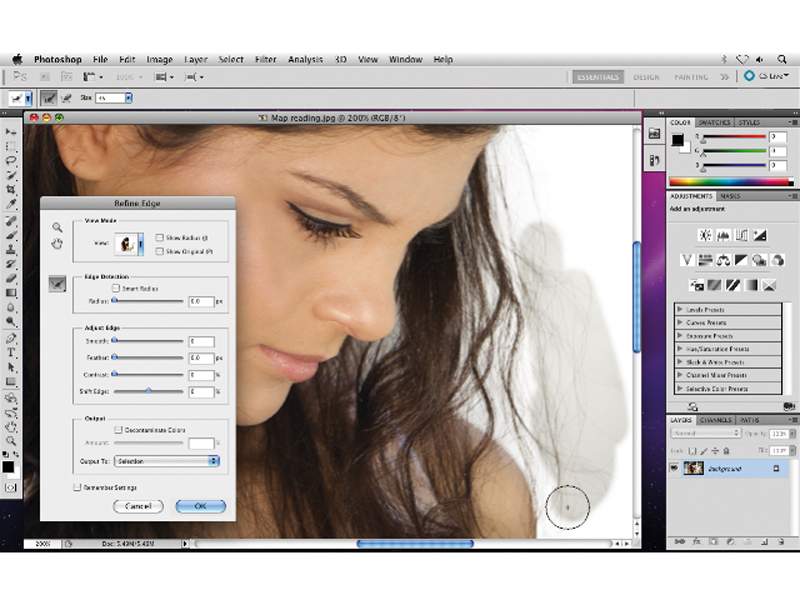Open the Filter menu

coord(265,60)
